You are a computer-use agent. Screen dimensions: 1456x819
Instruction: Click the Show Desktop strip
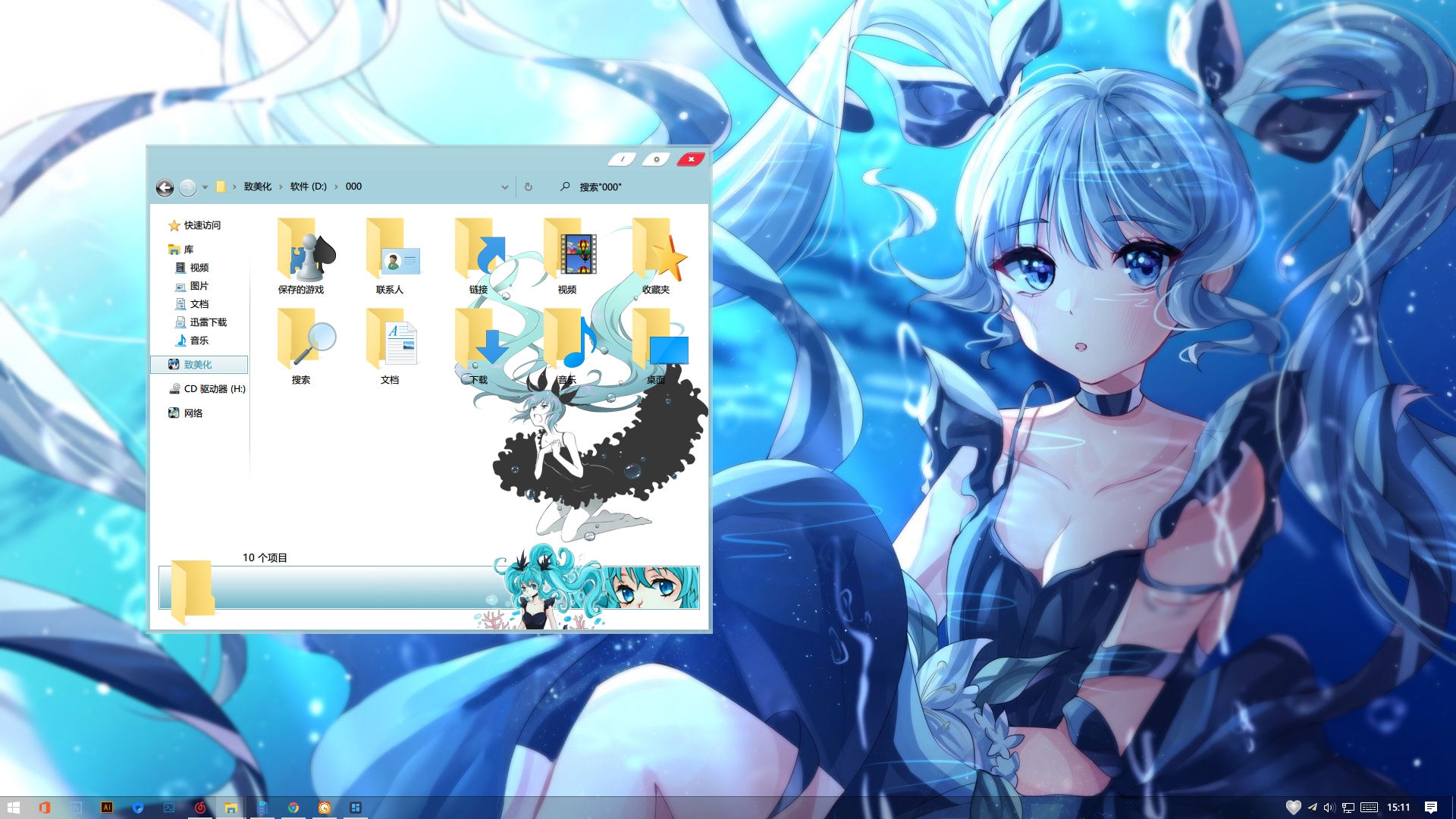click(x=1453, y=808)
